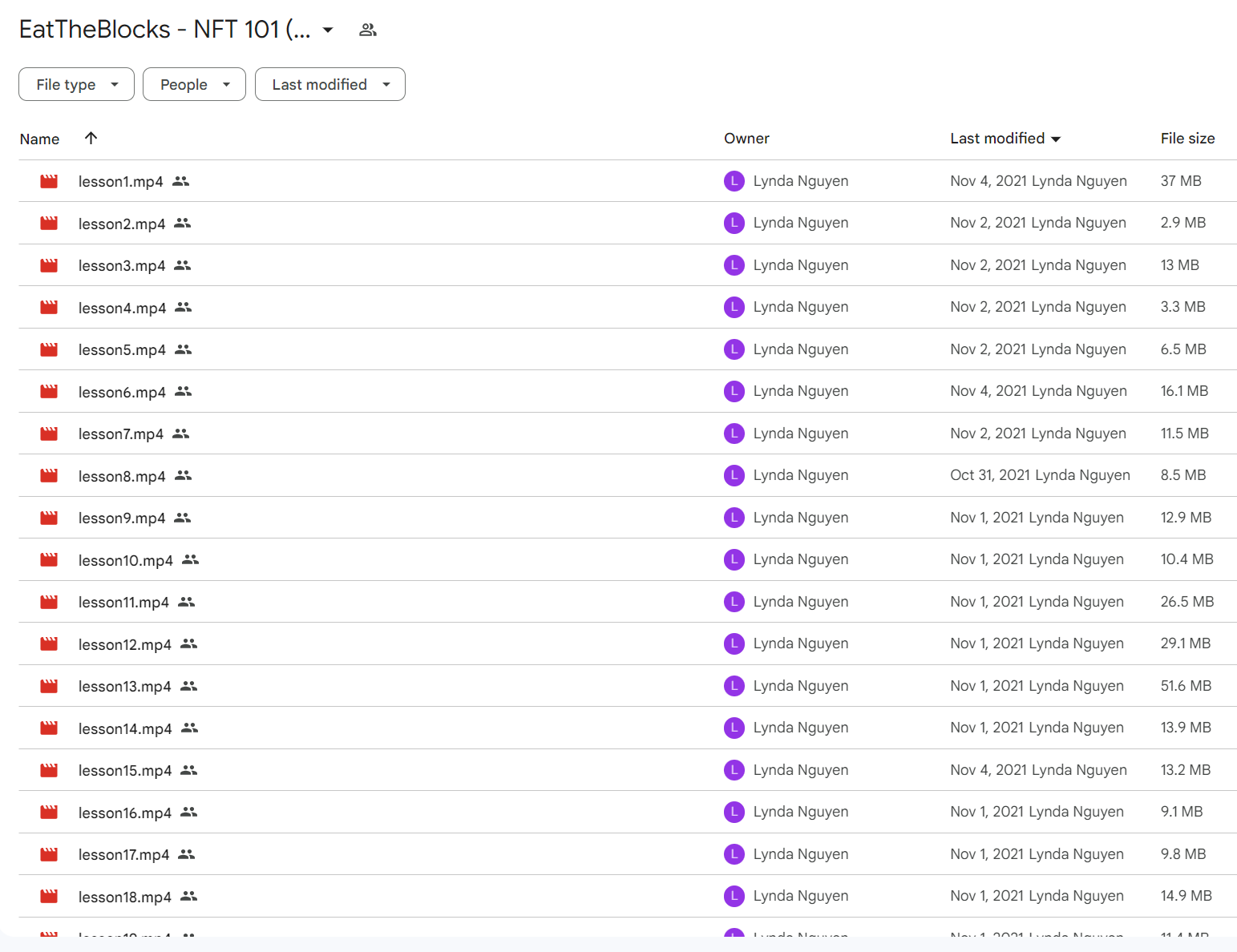Click the shared icon beside lesson13.mp4
This screenshot has height=952, width=1237.
188,686
